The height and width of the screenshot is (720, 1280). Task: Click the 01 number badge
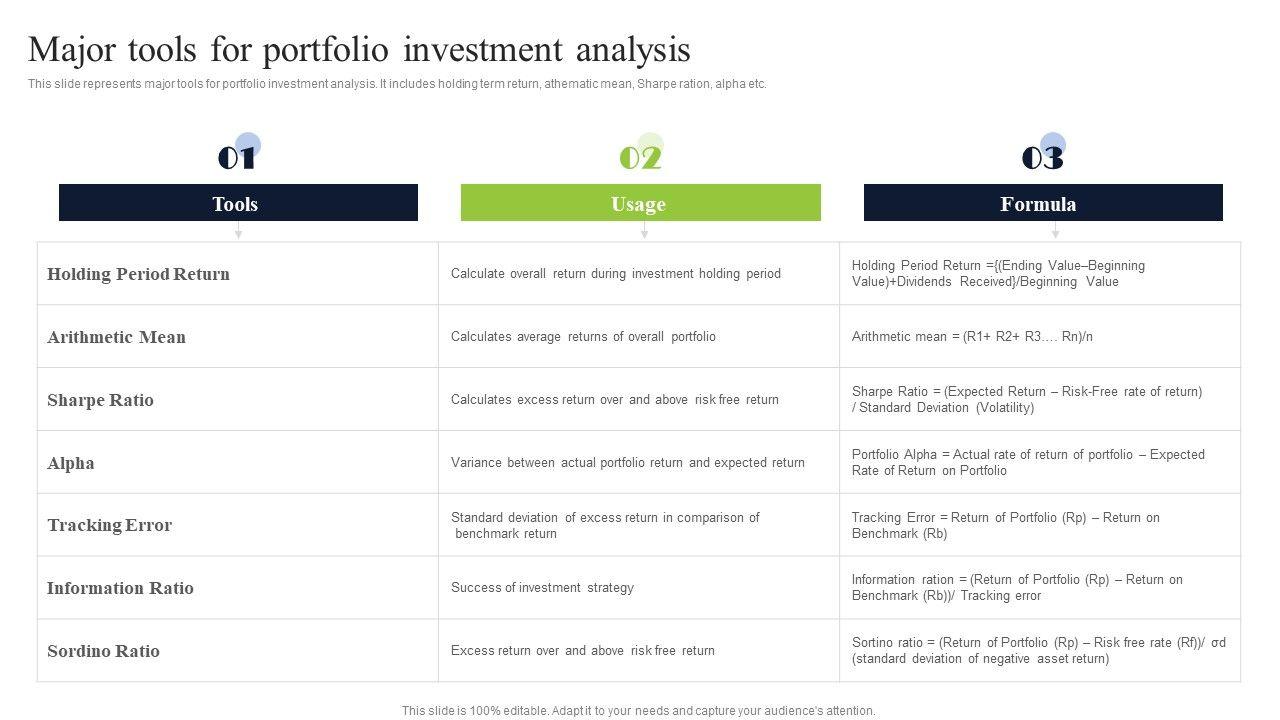(237, 157)
